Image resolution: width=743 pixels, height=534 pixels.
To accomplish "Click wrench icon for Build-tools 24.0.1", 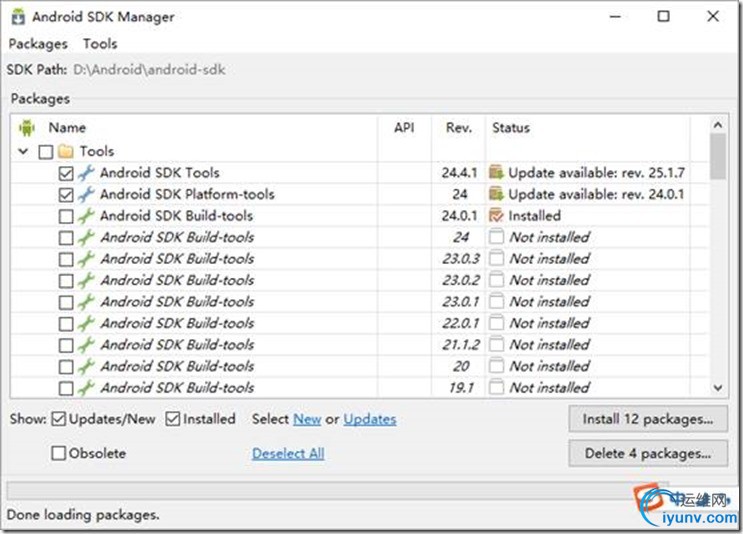I will pos(86,216).
